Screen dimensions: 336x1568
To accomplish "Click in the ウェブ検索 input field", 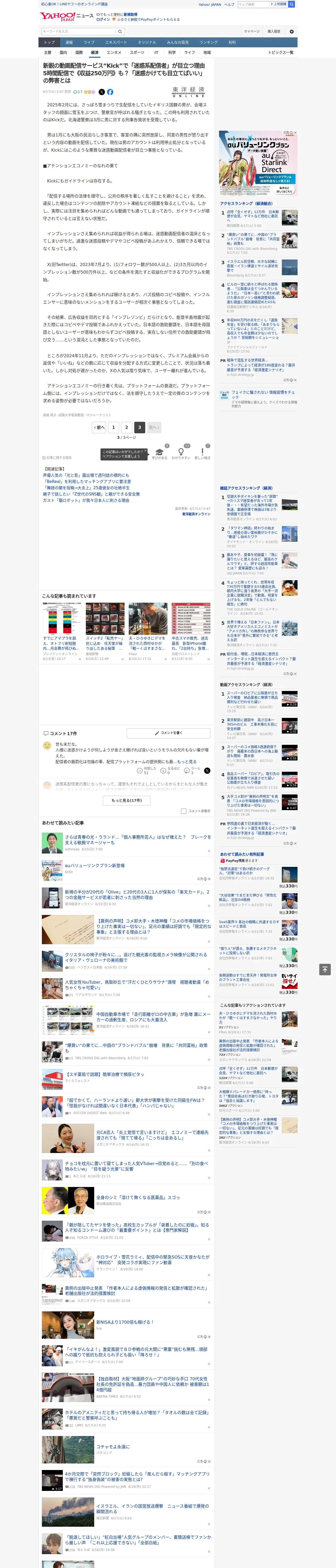I will (254, 4).
